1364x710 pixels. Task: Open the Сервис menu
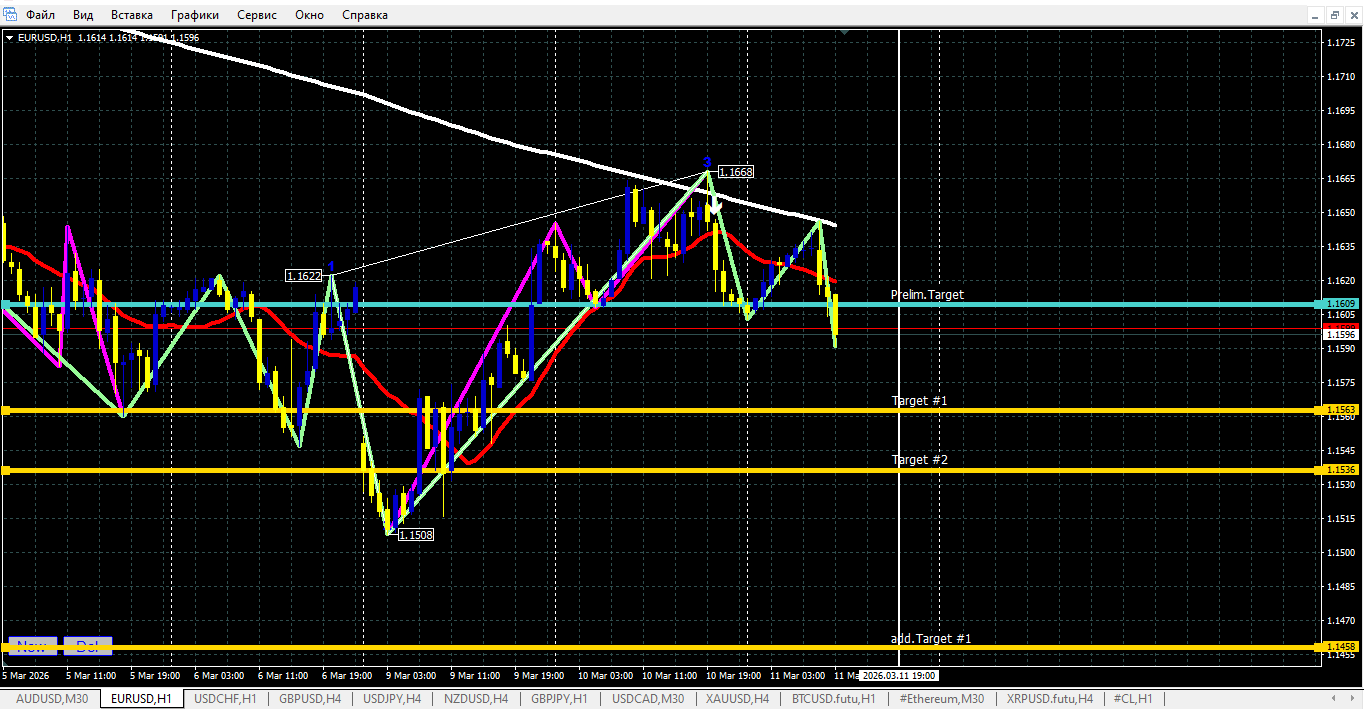(x=257, y=15)
